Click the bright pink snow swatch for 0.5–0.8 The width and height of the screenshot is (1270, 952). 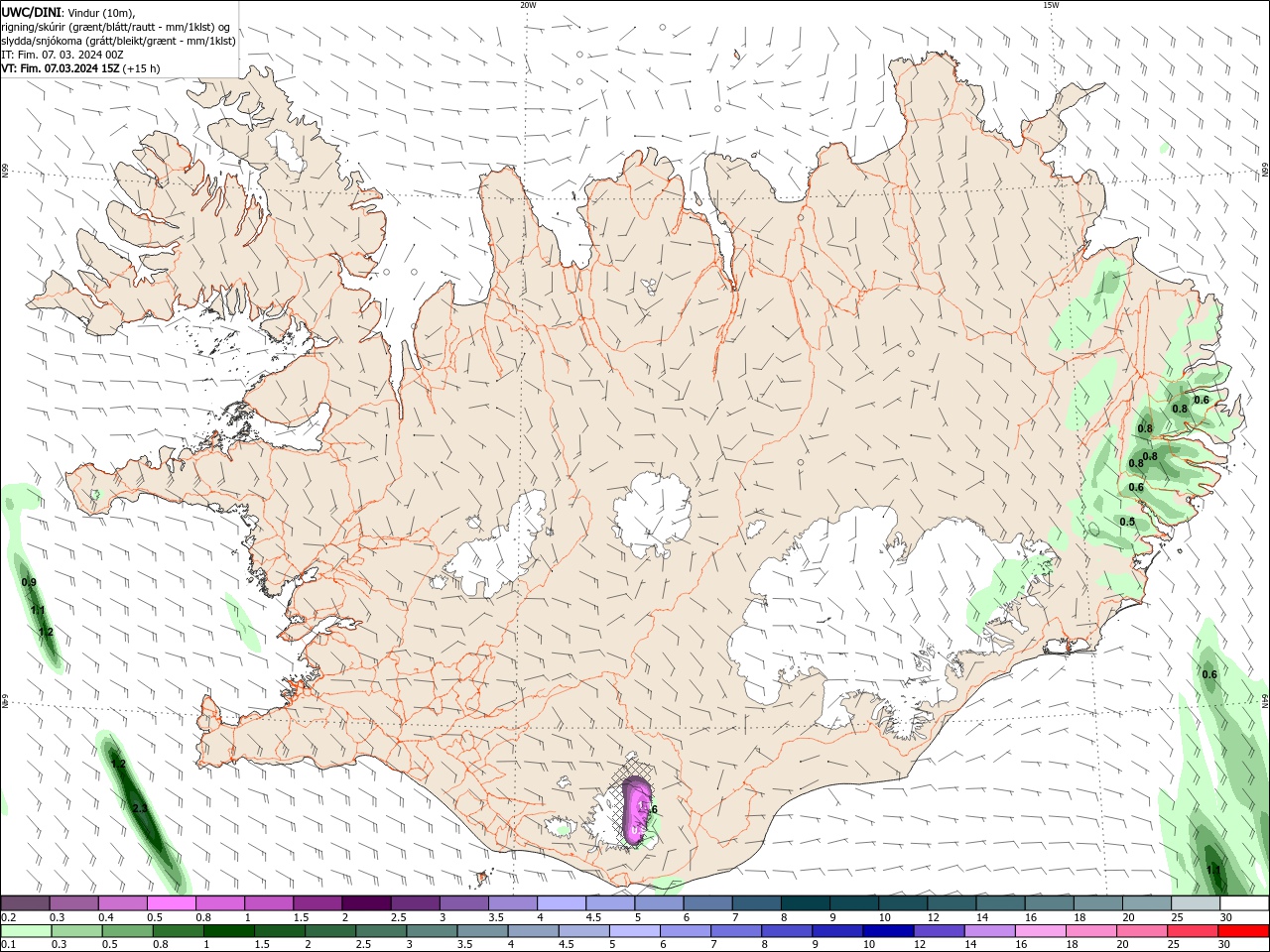(171, 902)
